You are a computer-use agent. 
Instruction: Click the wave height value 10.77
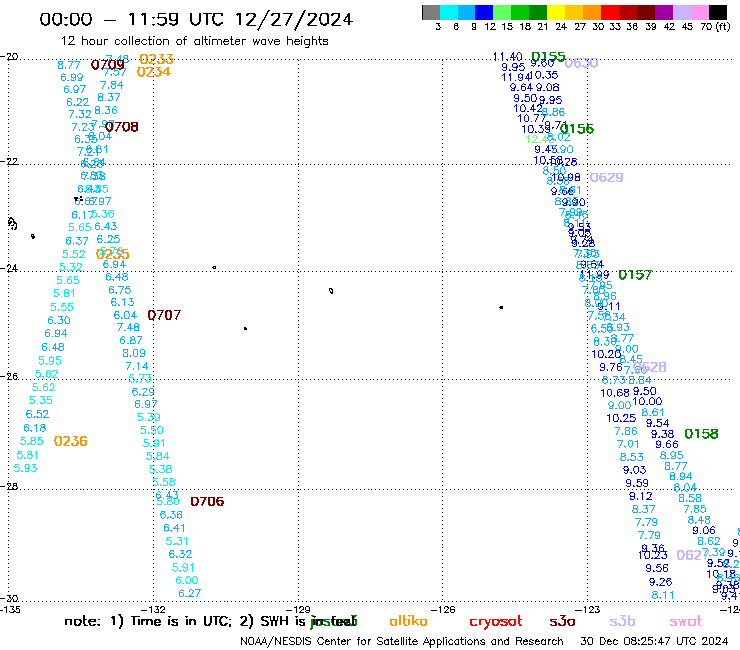pos(532,118)
